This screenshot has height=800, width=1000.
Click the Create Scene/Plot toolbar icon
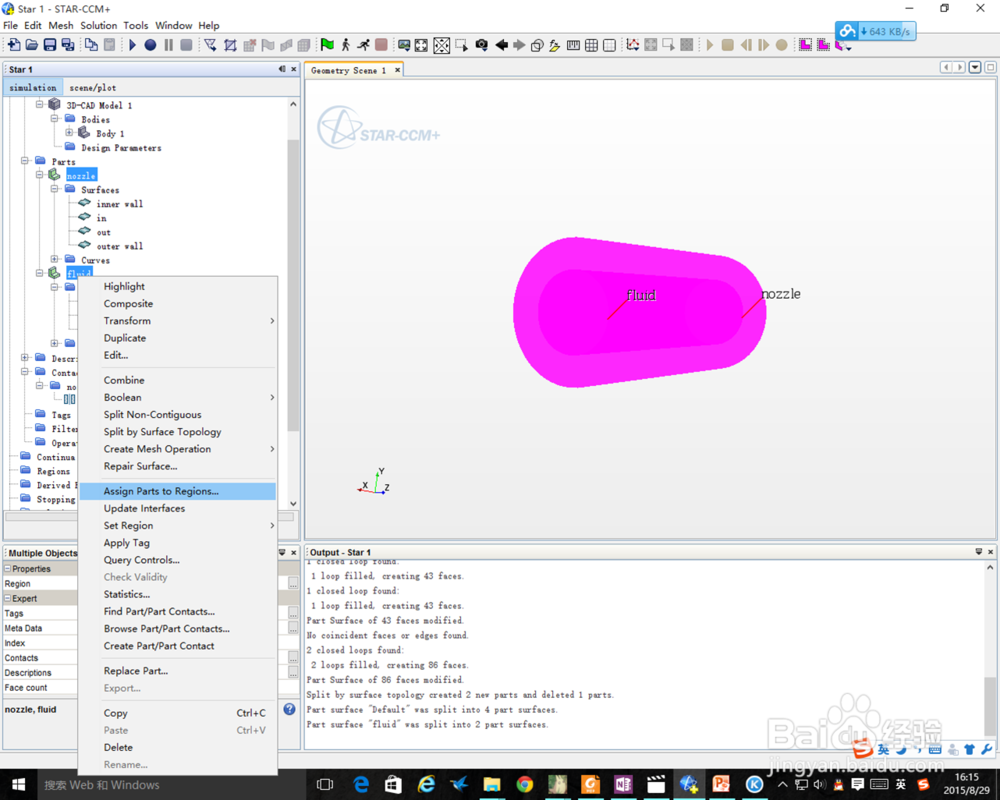tap(404, 45)
